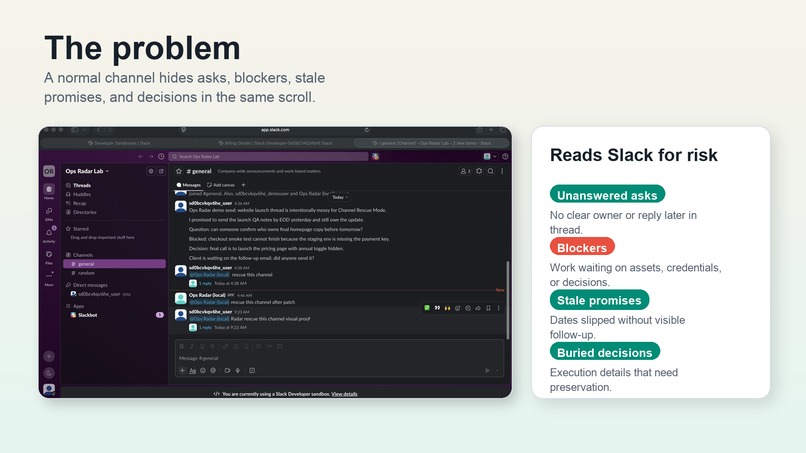Viewport: 806px width, 453px height.
Task: Save the message with the bookmark icon
Action: coord(488,308)
